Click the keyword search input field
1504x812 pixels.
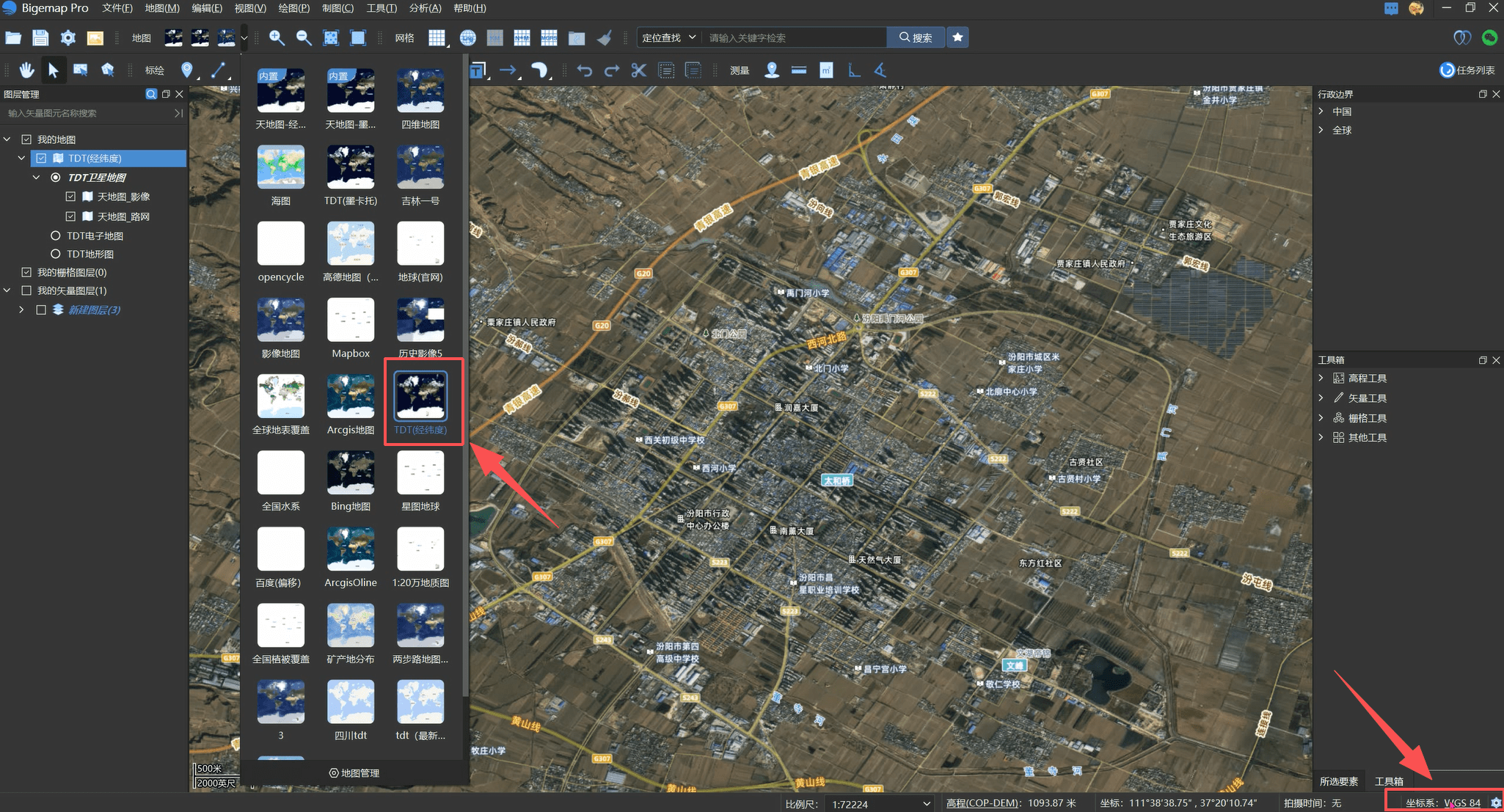pyautogui.click(x=794, y=37)
